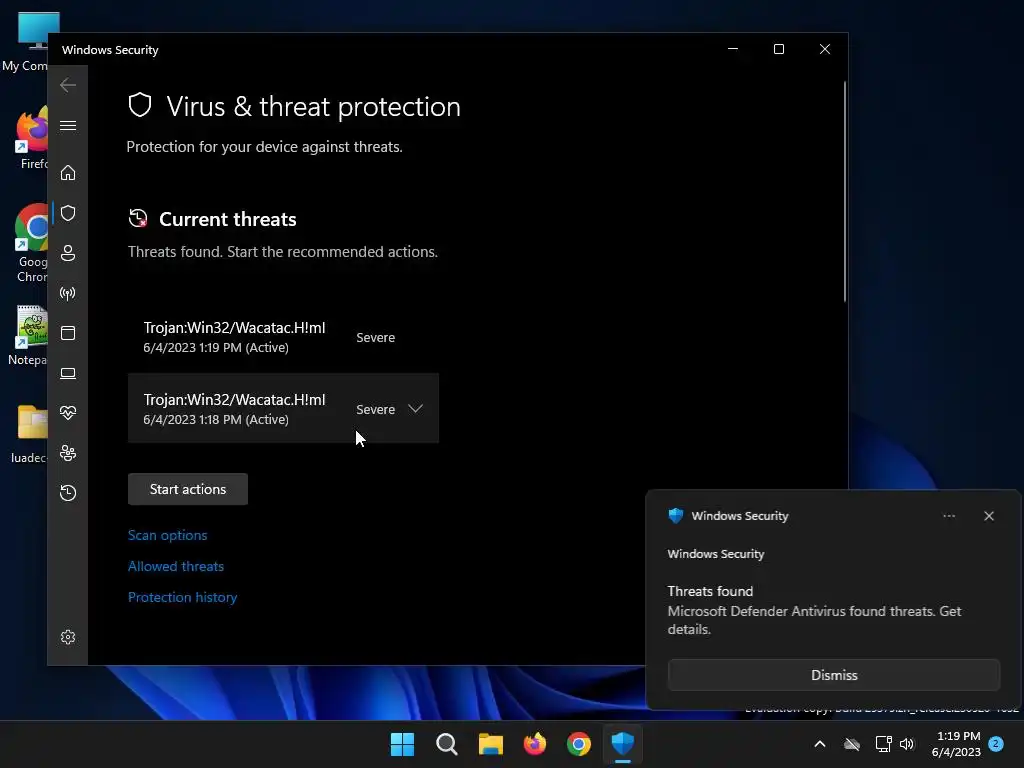Click Windows Security icon in the taskbar

click(x=623, y=744)
